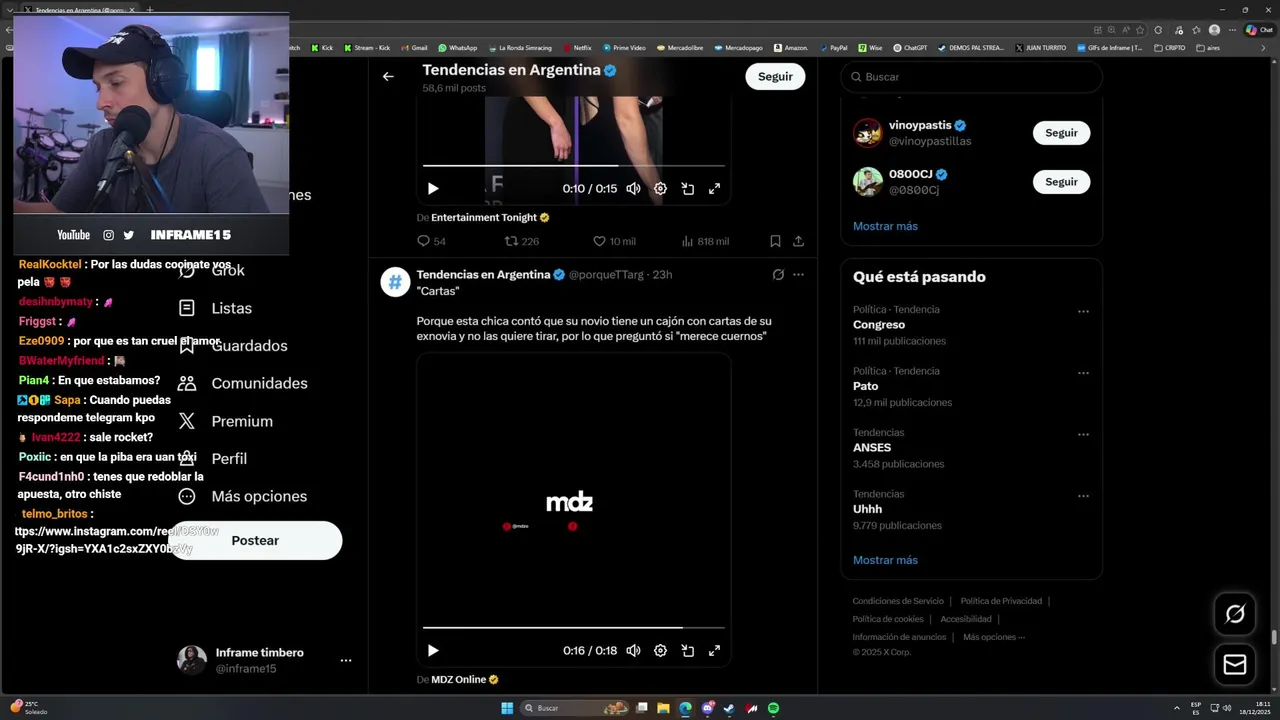Bookmark the Entertainment Tonight post

tap(775, 241)
